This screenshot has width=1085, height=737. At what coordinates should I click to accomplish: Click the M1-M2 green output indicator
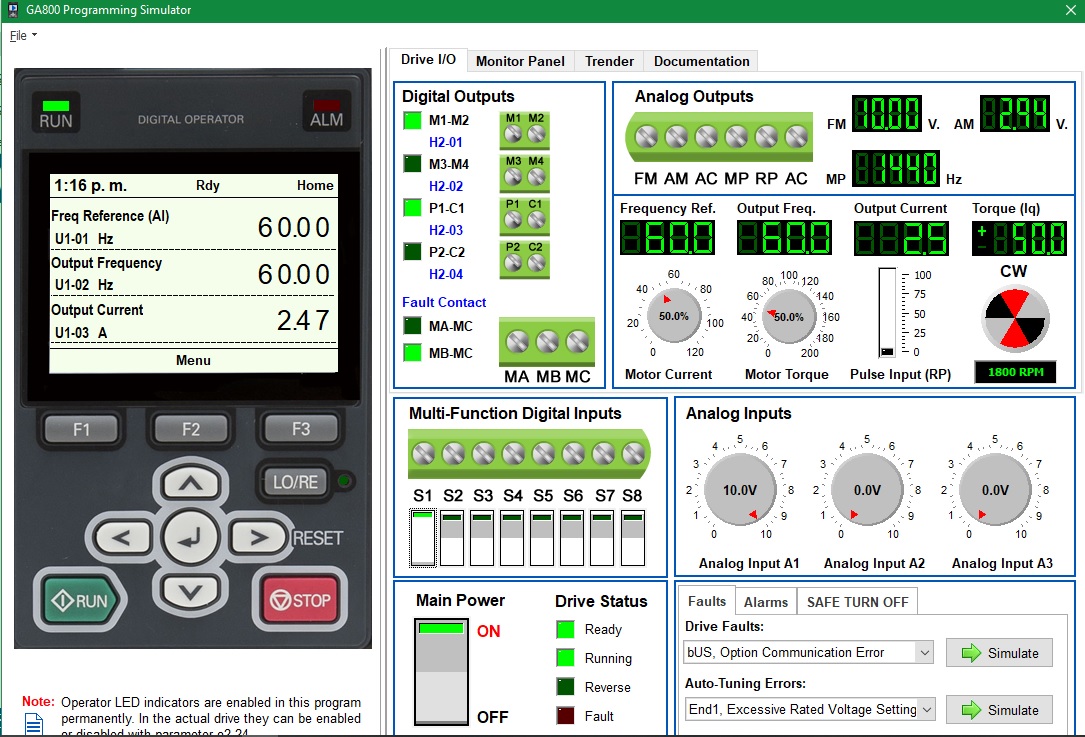[412, 120]
